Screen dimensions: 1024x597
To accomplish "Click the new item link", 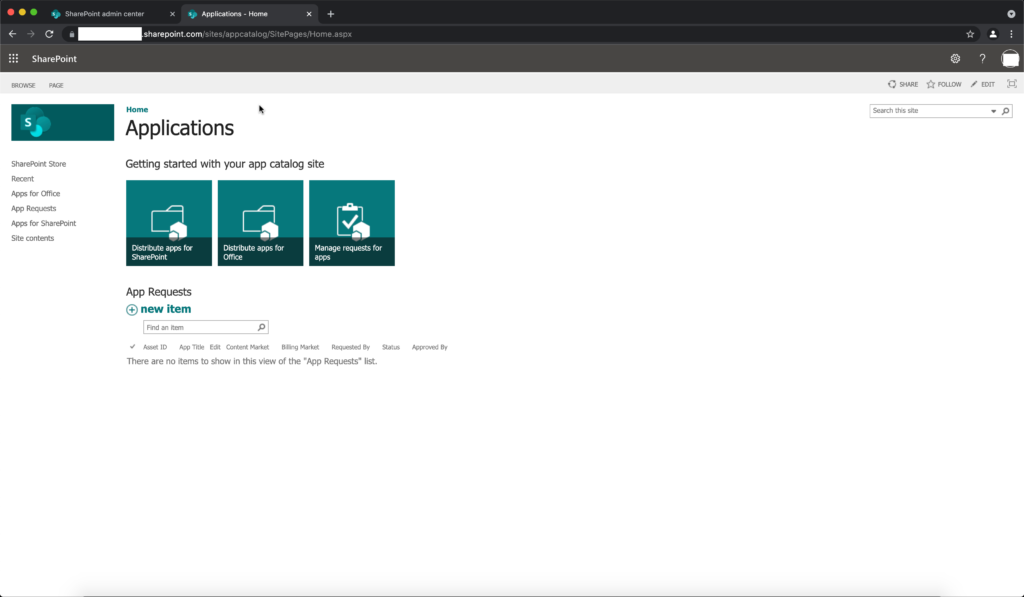I will pos(166,309).
